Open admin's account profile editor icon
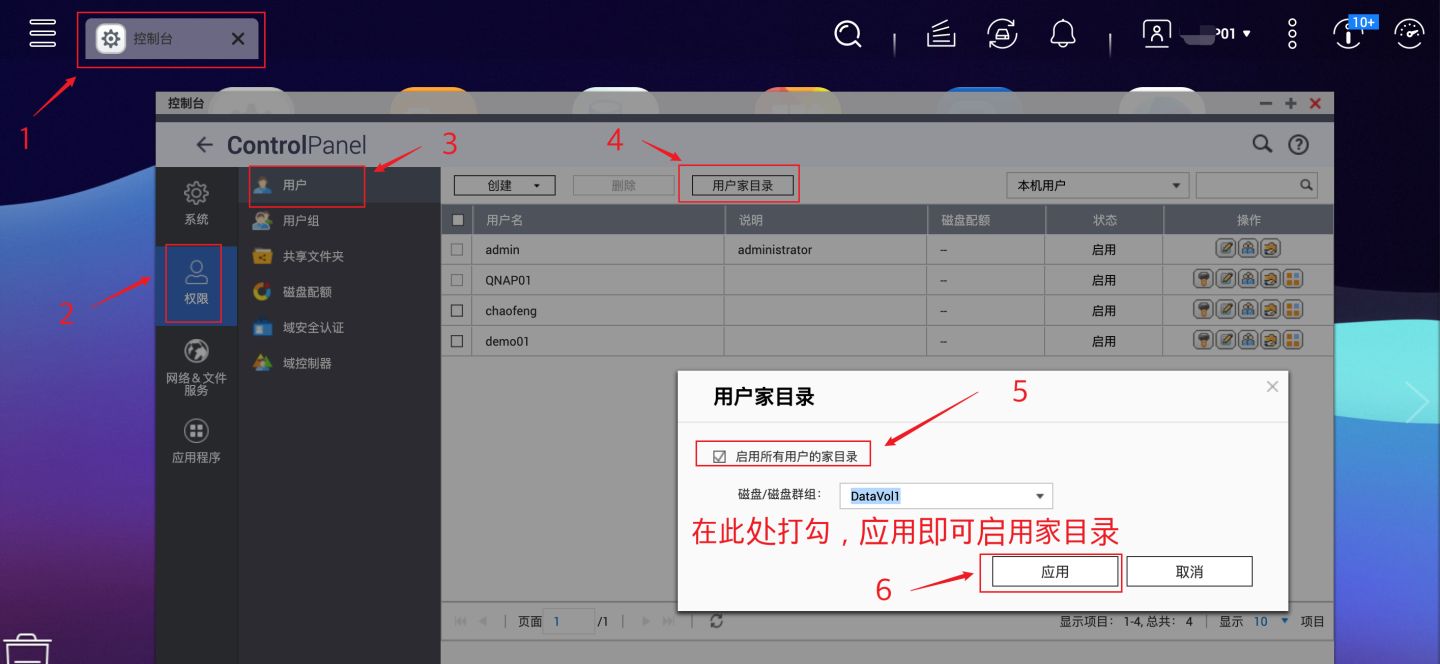1440x664 pixels. (x=1227, y=249)
